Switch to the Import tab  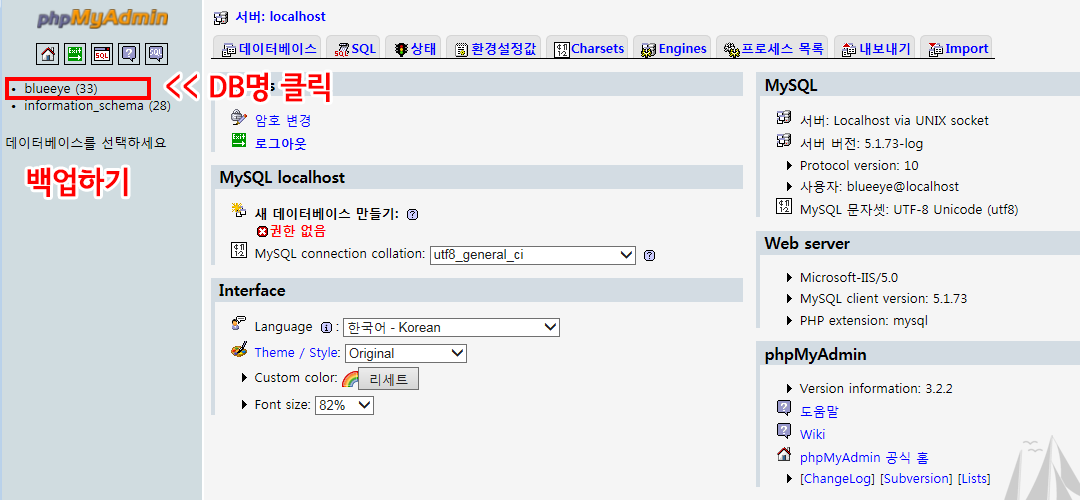click(x=958, y=48)
